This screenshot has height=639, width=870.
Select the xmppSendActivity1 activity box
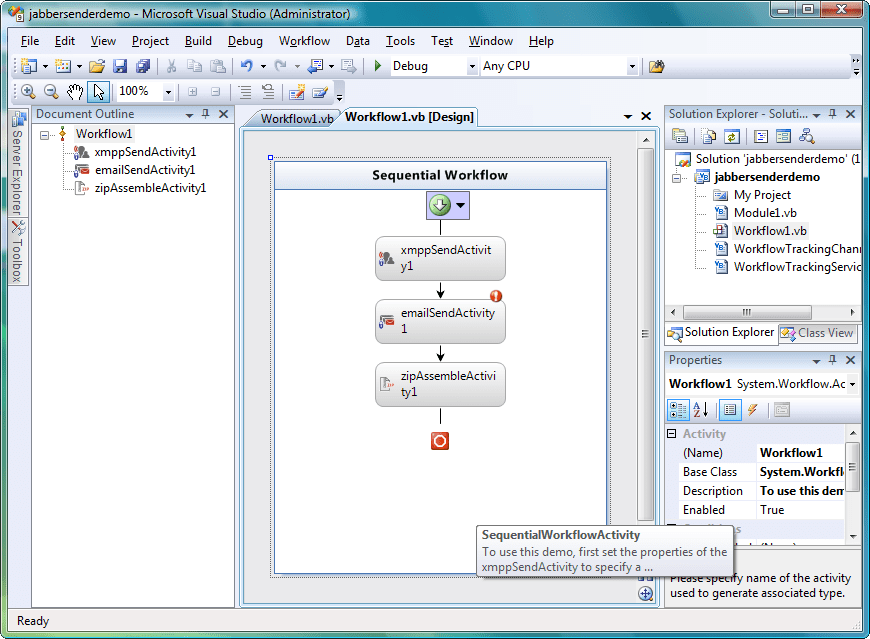coord(440,258)
